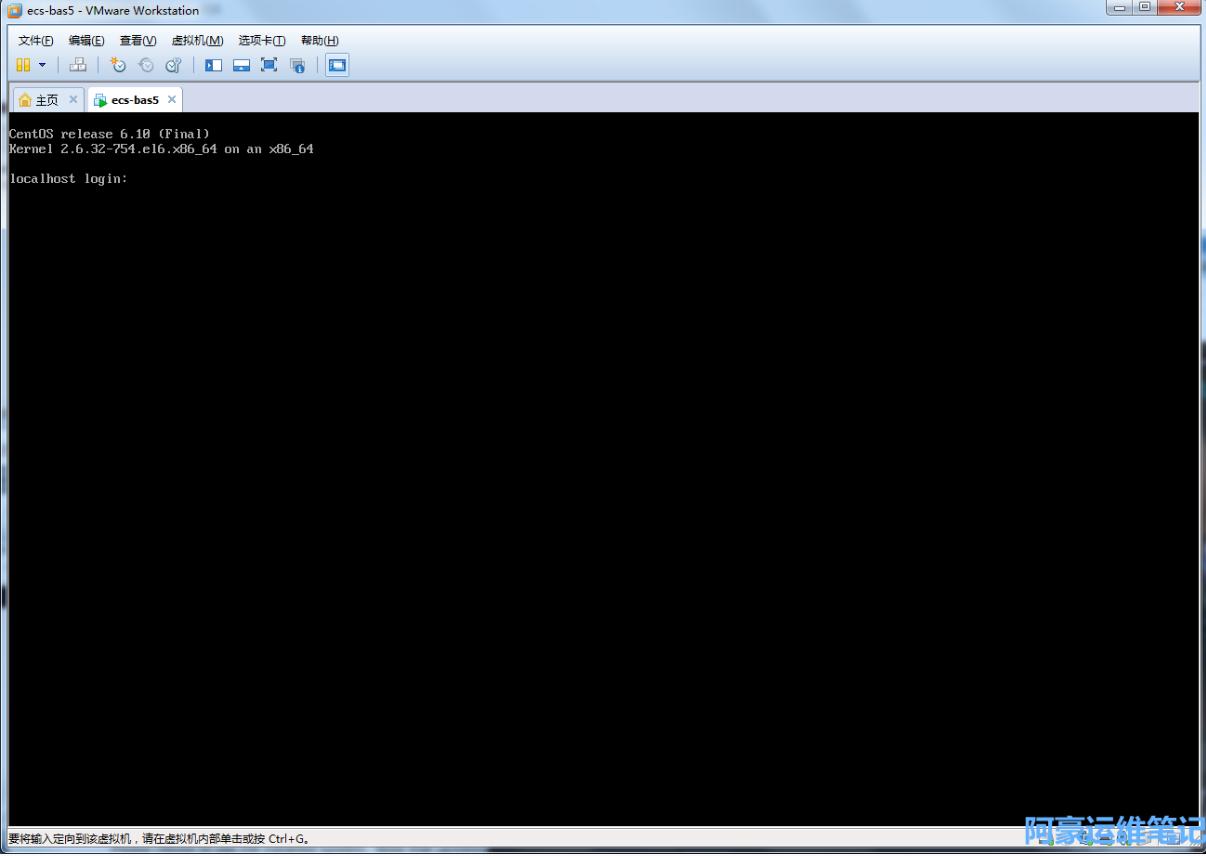Take a snapshot of this virtual machine
The image size is (1206, 856).
(118, 65)
